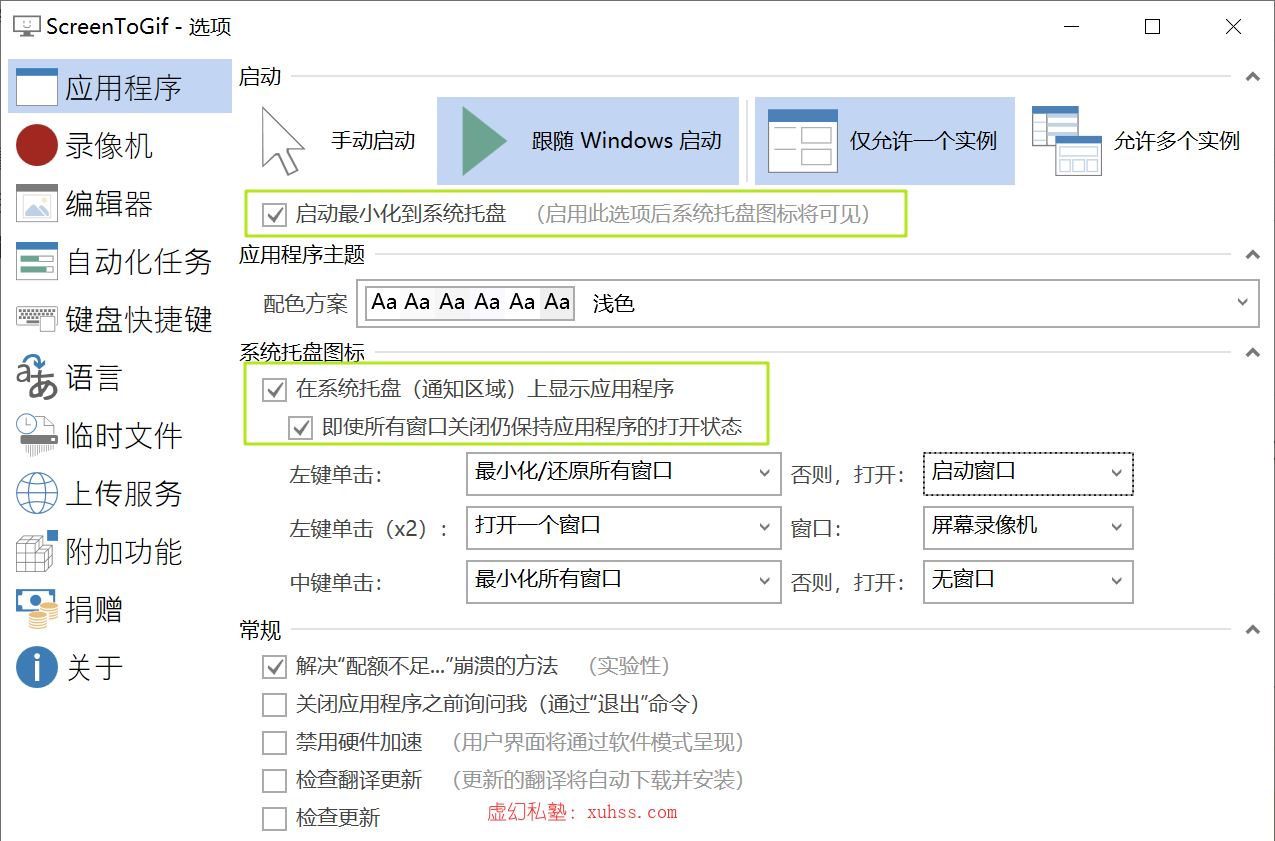
Task: Click the 捐赠 money icon
Action: pyautogui.click(x=37, y=609)
